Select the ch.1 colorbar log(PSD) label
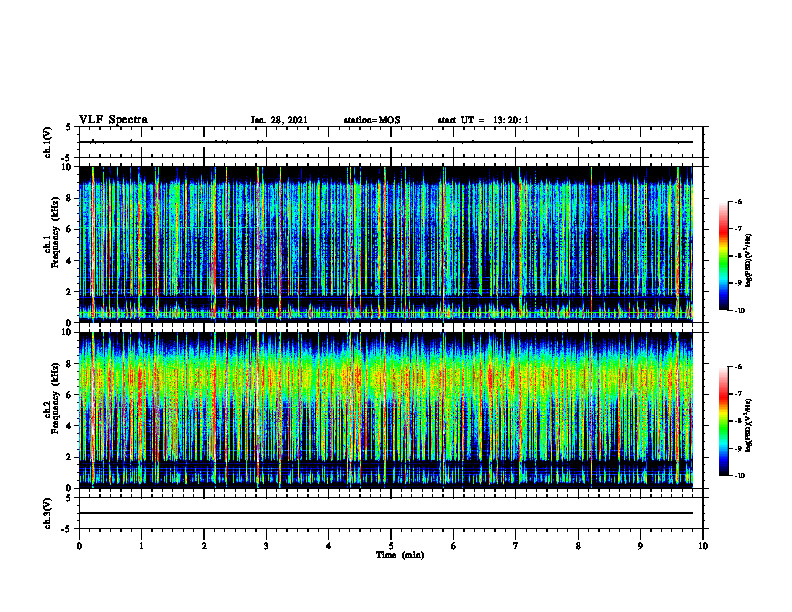This screenshot has height=612, width=792. [749, 261]
